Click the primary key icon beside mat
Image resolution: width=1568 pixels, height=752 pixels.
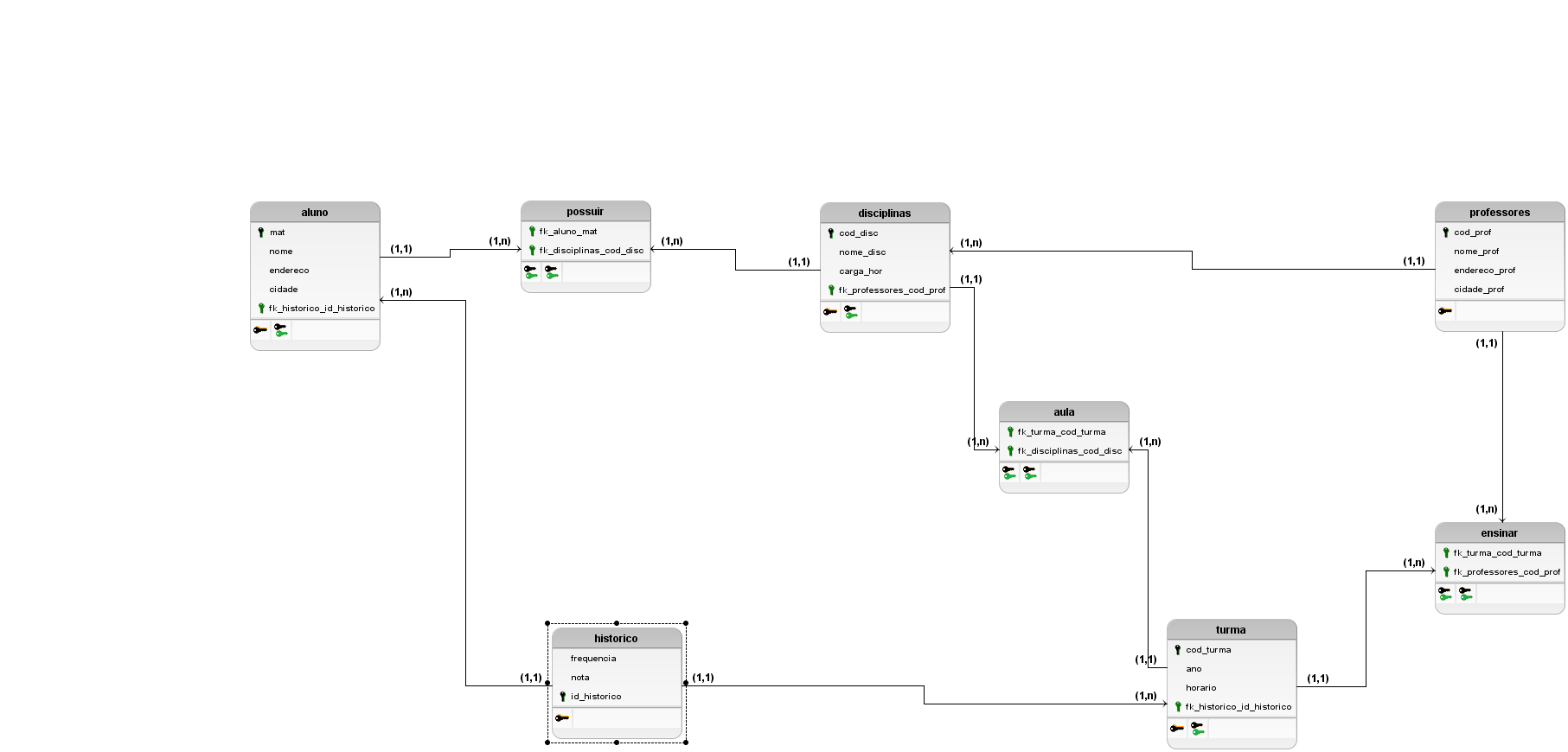click(x=261, y=233)
